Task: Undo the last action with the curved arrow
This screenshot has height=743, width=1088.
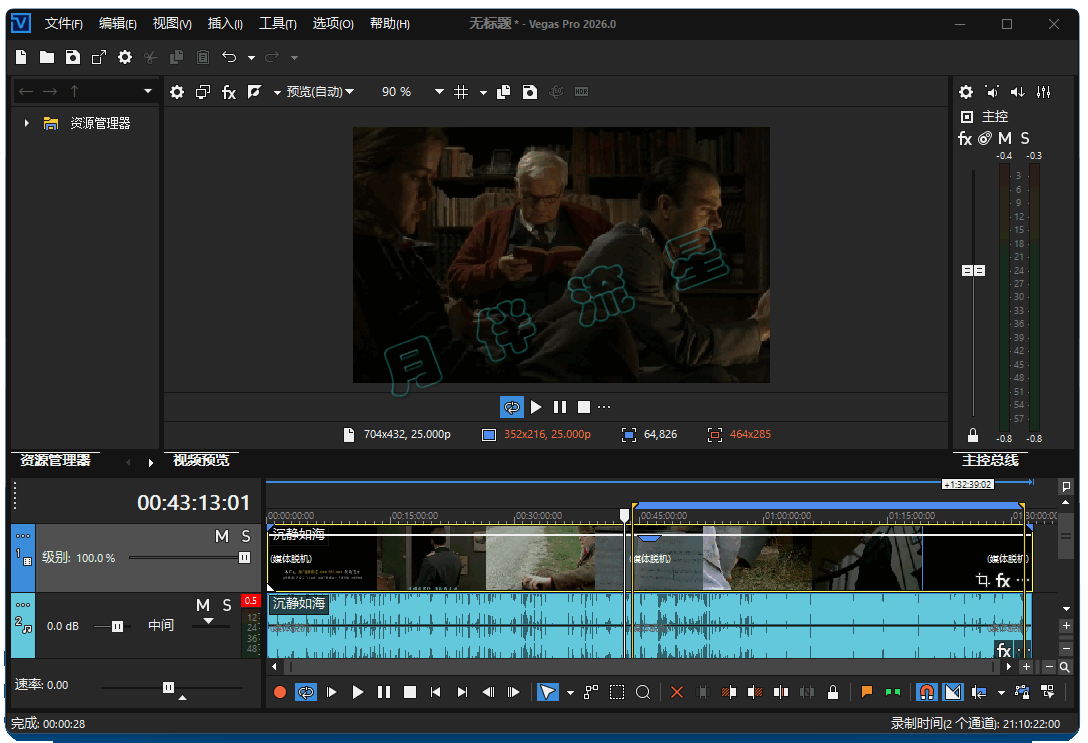Action: pyautogui.click(x=229, y=58)
